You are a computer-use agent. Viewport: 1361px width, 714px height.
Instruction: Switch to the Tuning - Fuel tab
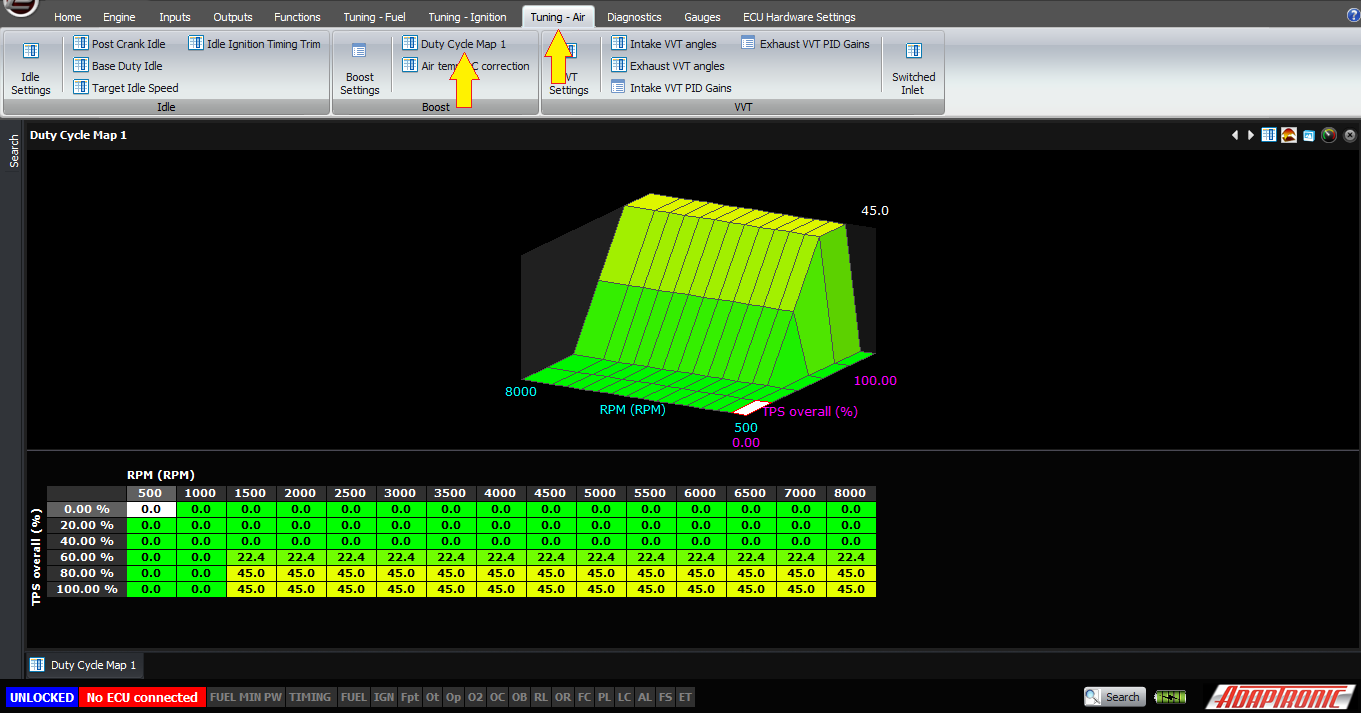pyautogui.click(x=374, y=17)
